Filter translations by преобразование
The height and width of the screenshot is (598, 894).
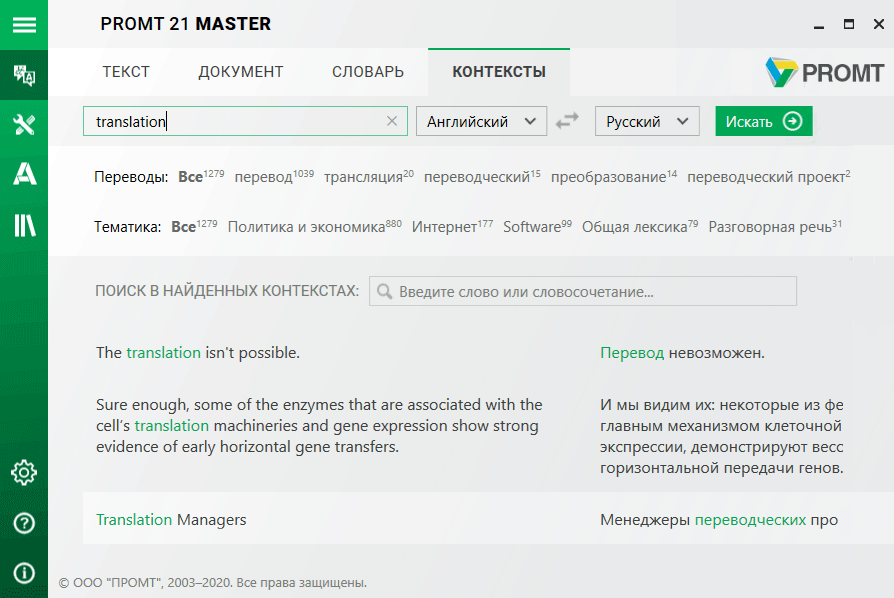[x=614, y=176]
